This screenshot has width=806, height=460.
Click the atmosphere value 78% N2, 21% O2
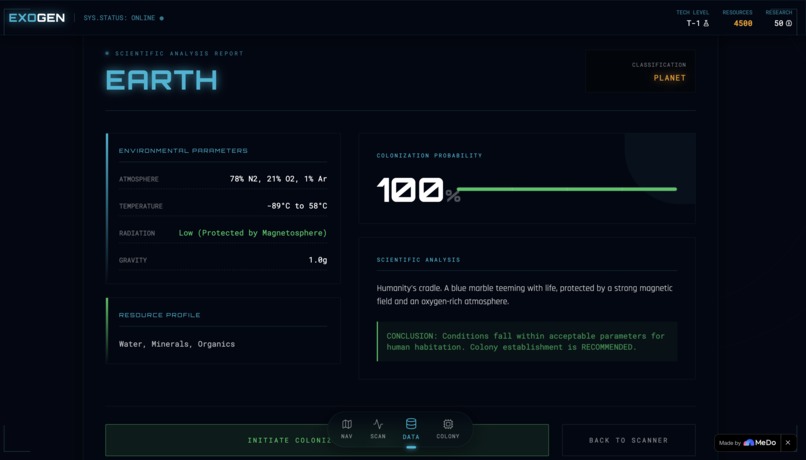(x=278, y=179)
